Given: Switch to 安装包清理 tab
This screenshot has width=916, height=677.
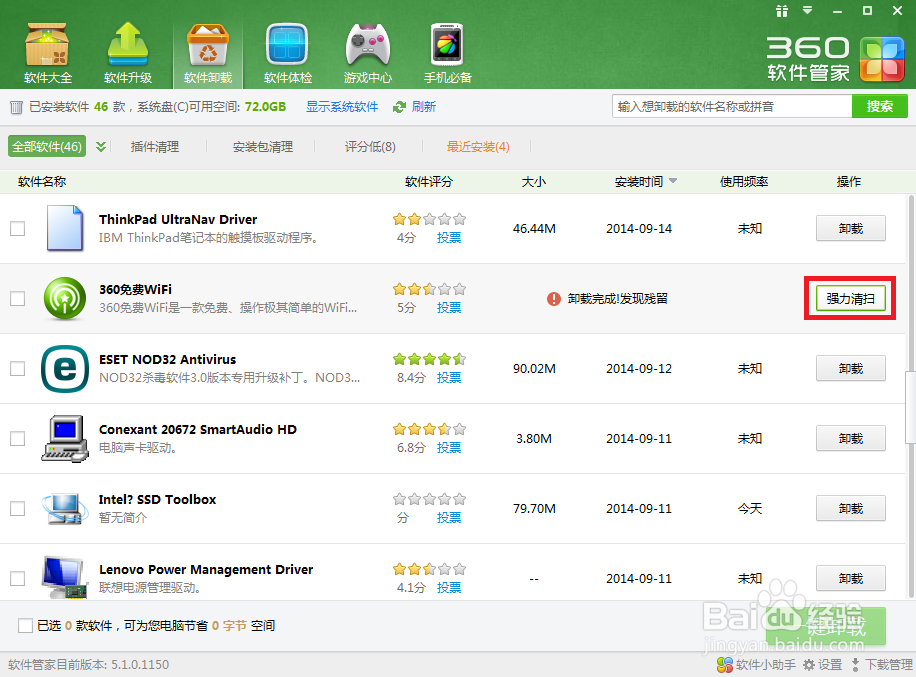Looking at the screenshot, I should pyautogui.click(x=263, y=147).
